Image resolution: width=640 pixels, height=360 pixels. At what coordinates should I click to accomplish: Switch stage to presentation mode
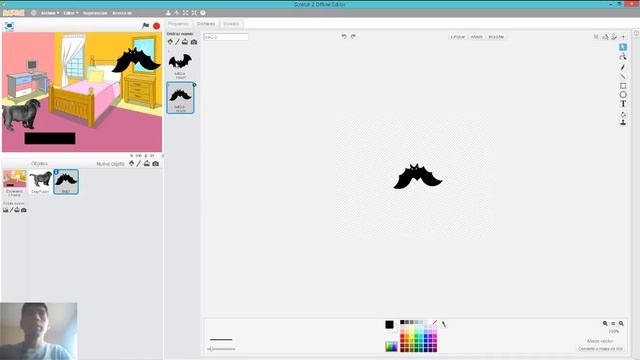pos(9,26)
